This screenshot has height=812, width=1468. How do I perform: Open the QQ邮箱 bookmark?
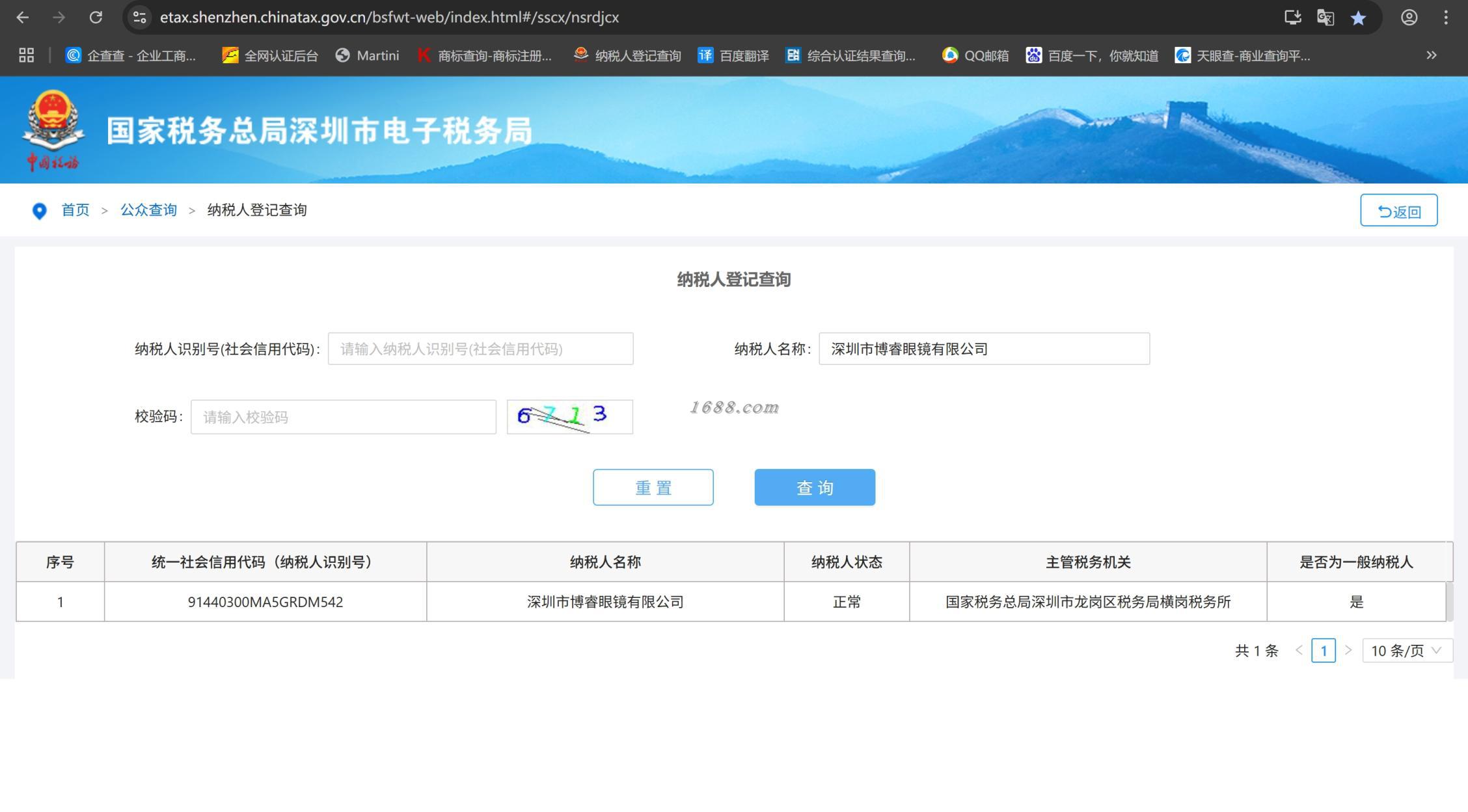[975, 55]
